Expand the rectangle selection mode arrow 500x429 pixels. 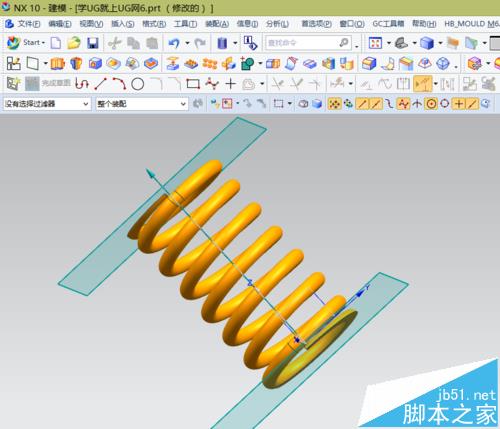pyautogui.click(x=290, y=104)
